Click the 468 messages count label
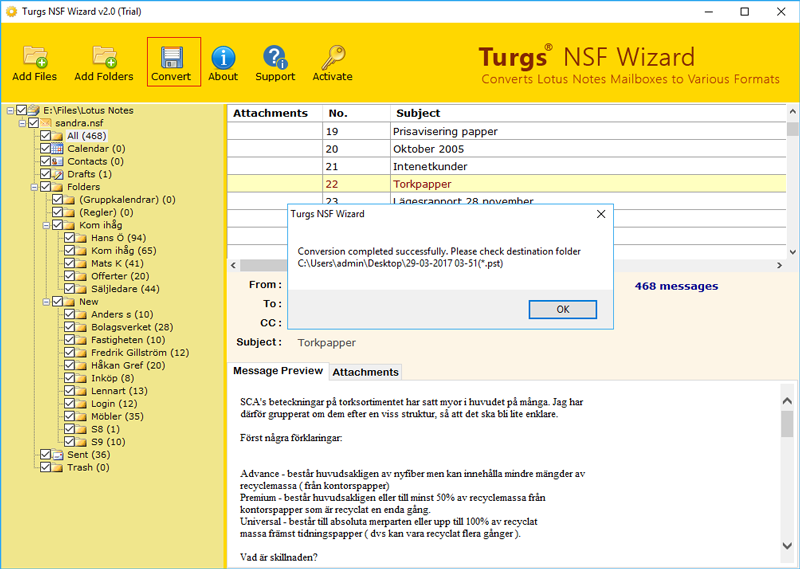This screenshot has height=569, width=800. (676, 286)
